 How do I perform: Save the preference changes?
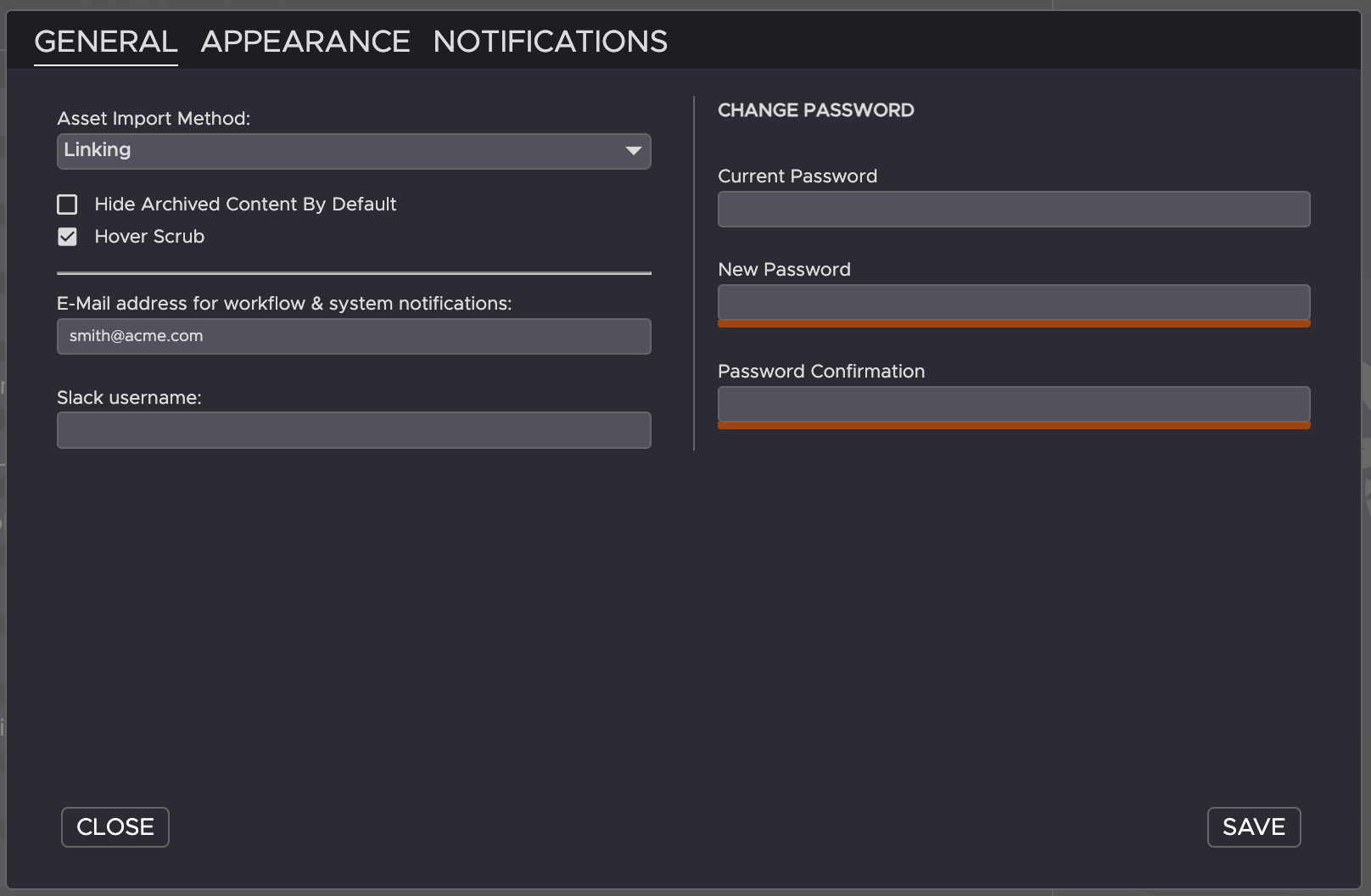tap(1253, 827)
